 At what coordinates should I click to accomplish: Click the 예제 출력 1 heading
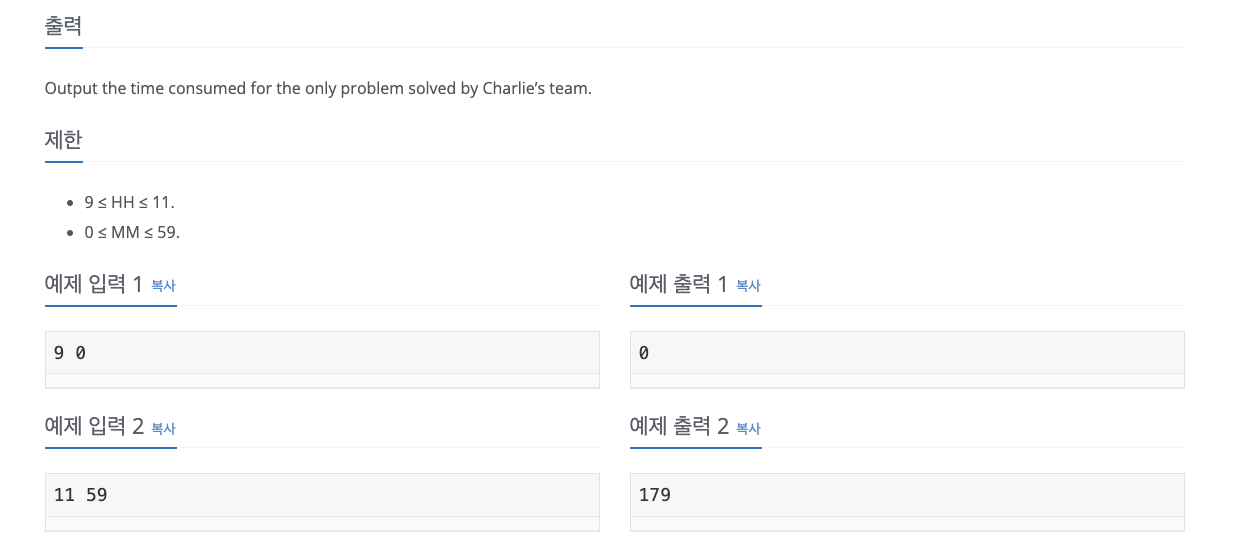coord(679,284)
